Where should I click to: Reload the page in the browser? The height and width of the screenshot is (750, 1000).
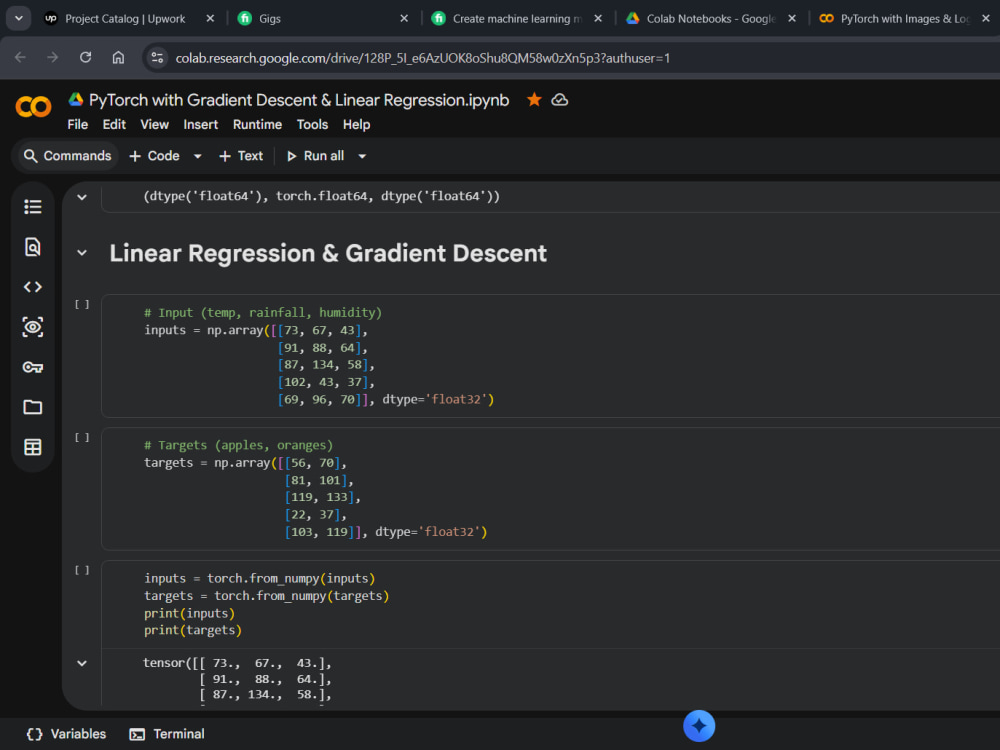[x=85, y=57]
